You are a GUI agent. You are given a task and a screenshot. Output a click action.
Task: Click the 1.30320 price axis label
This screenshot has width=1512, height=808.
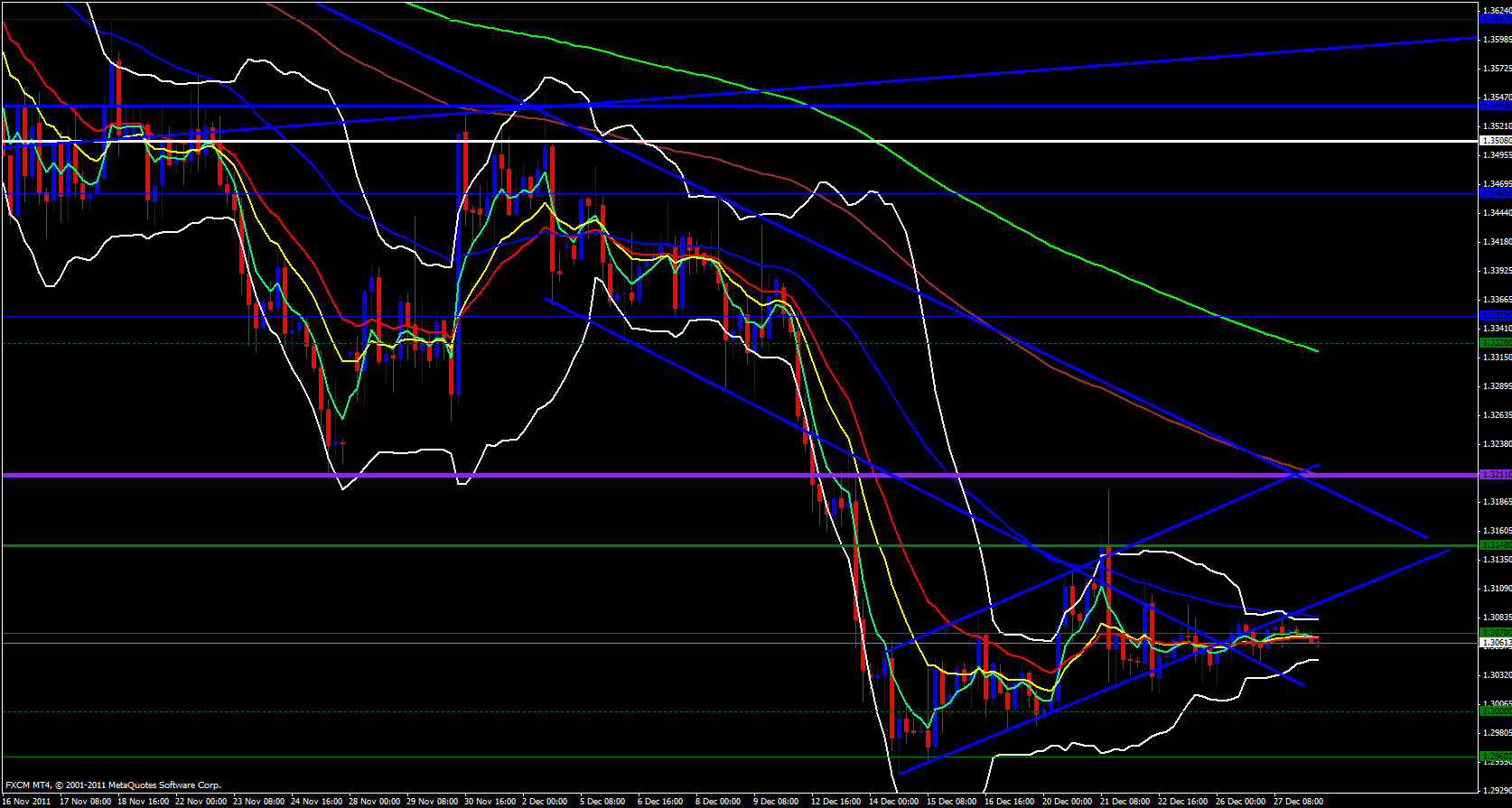pyautogui.click(x=1497, y=675)
